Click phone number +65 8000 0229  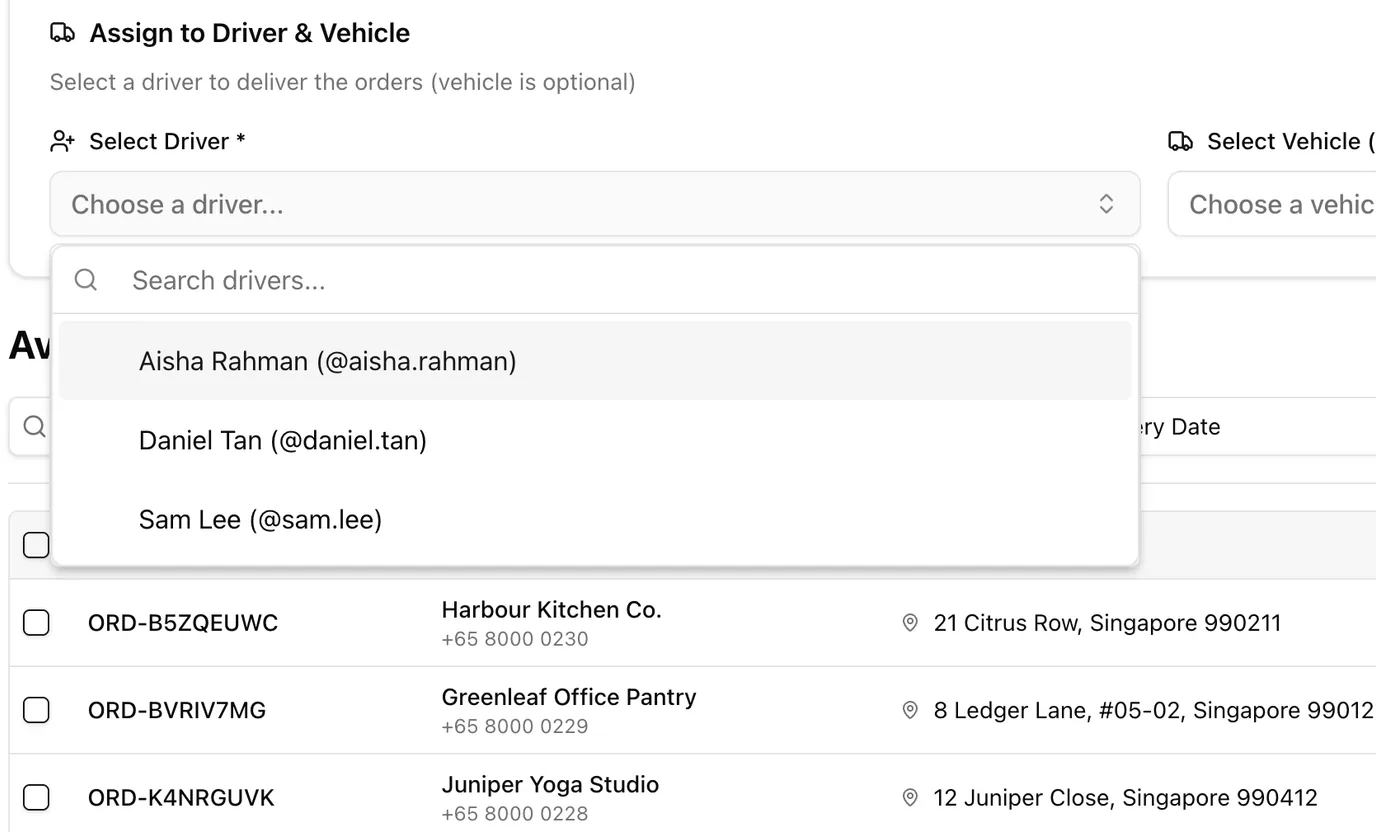tap(515, 727)
